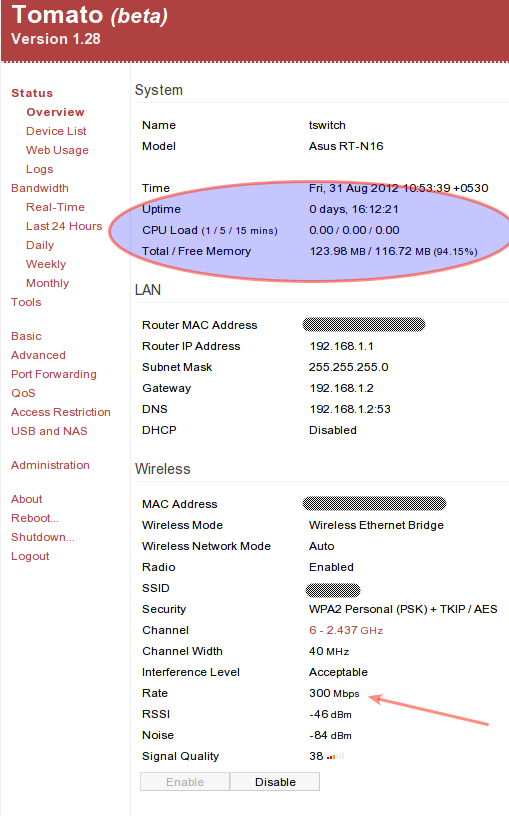
Task: View Real-Time bandwidth graph
Action: (x=55, y=207)
